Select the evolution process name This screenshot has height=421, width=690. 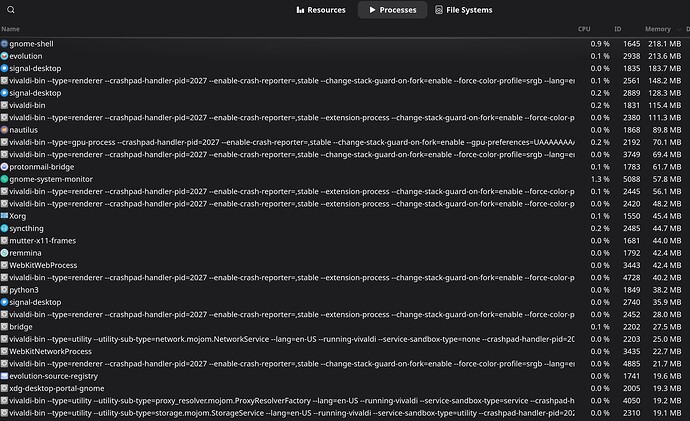tap(26, 56)
